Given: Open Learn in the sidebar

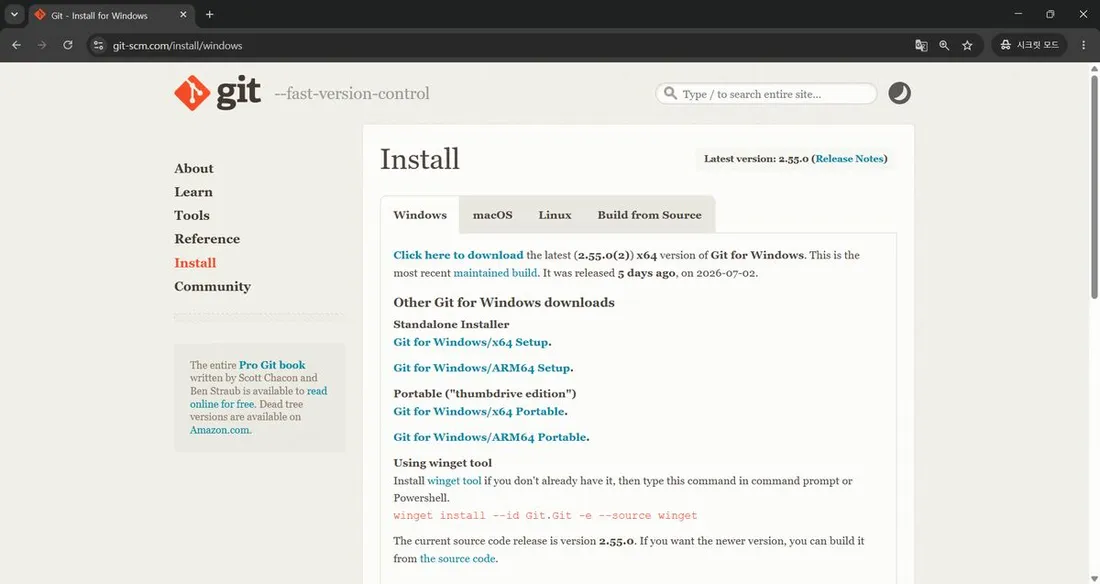Looking at the screenshot, I should point(193,192).
